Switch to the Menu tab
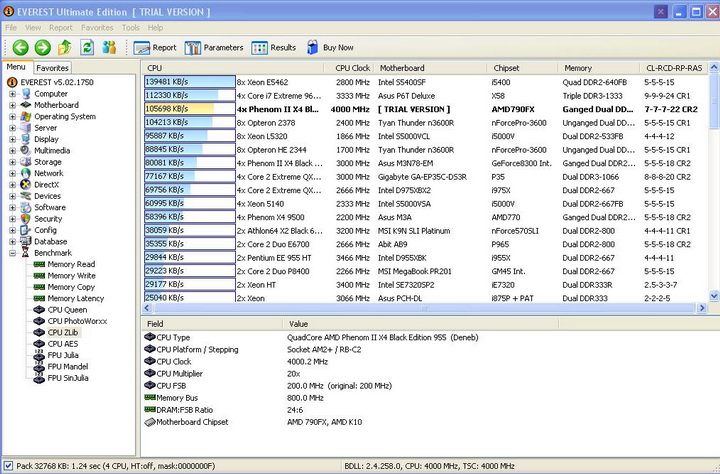 (x=16, y=67)
